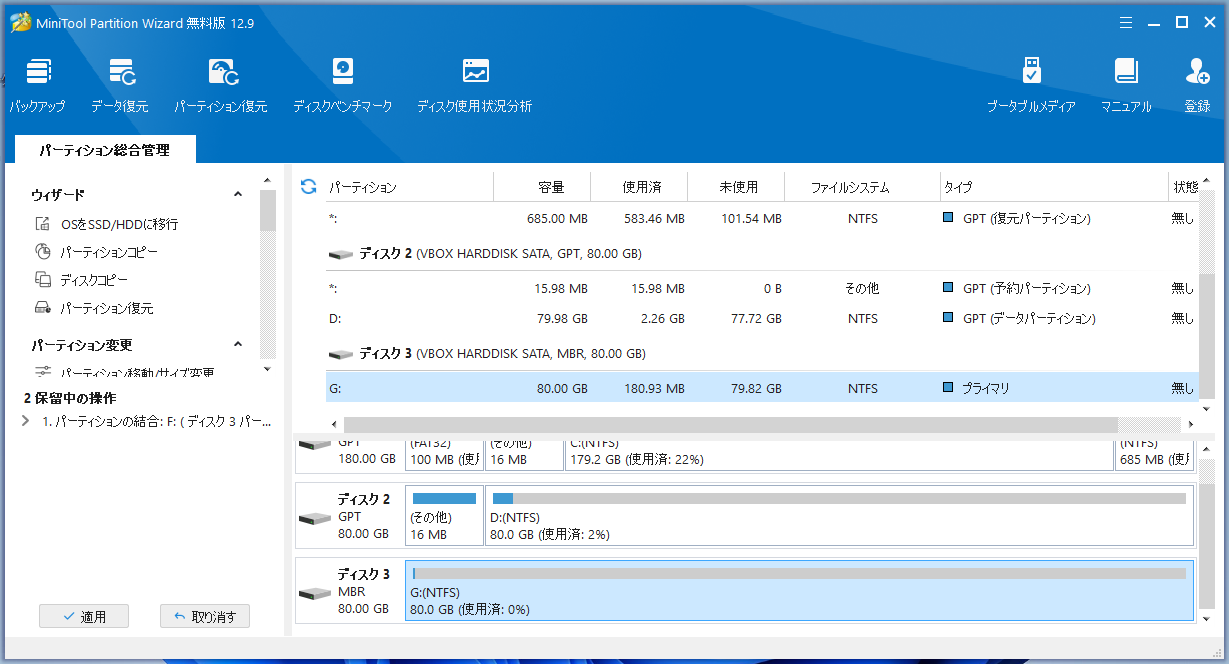Sort by 使用済 column header
The image size is (1229, 664).
click(640, 187)
